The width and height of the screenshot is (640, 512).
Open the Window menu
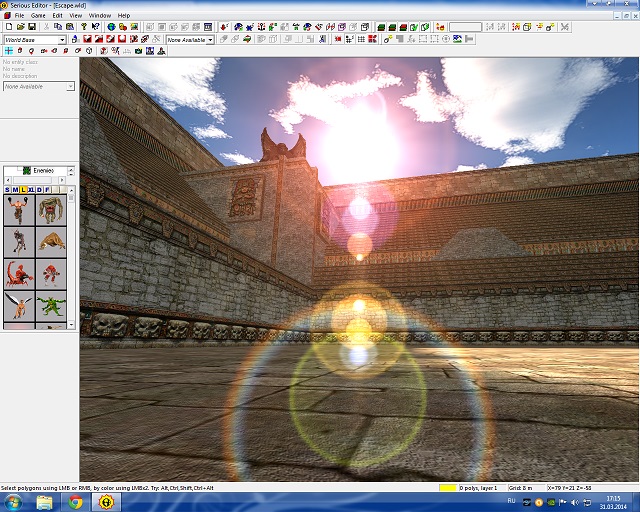click(100, 16)
